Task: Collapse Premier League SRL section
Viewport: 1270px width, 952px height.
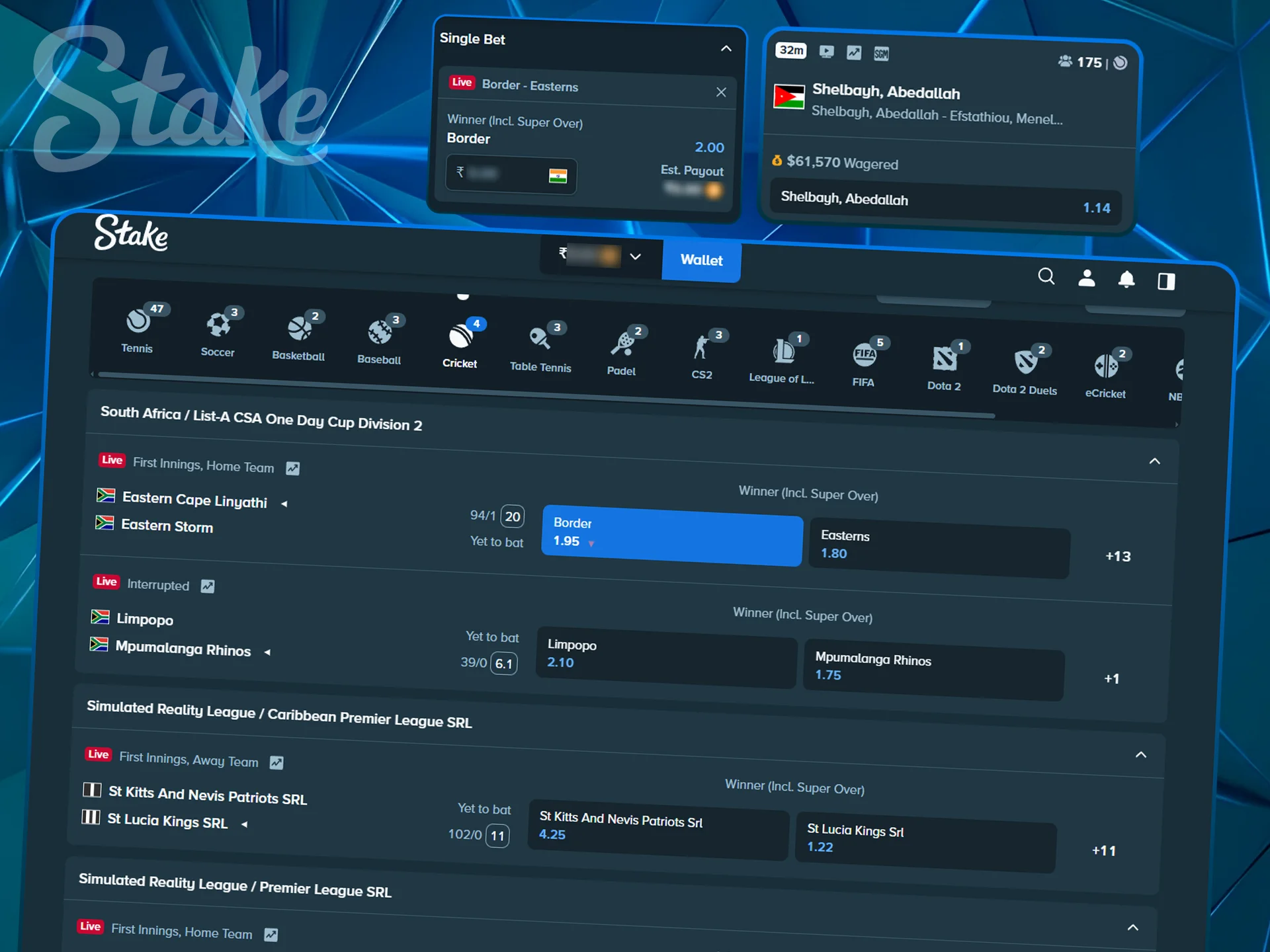Action: [1133, 927]
